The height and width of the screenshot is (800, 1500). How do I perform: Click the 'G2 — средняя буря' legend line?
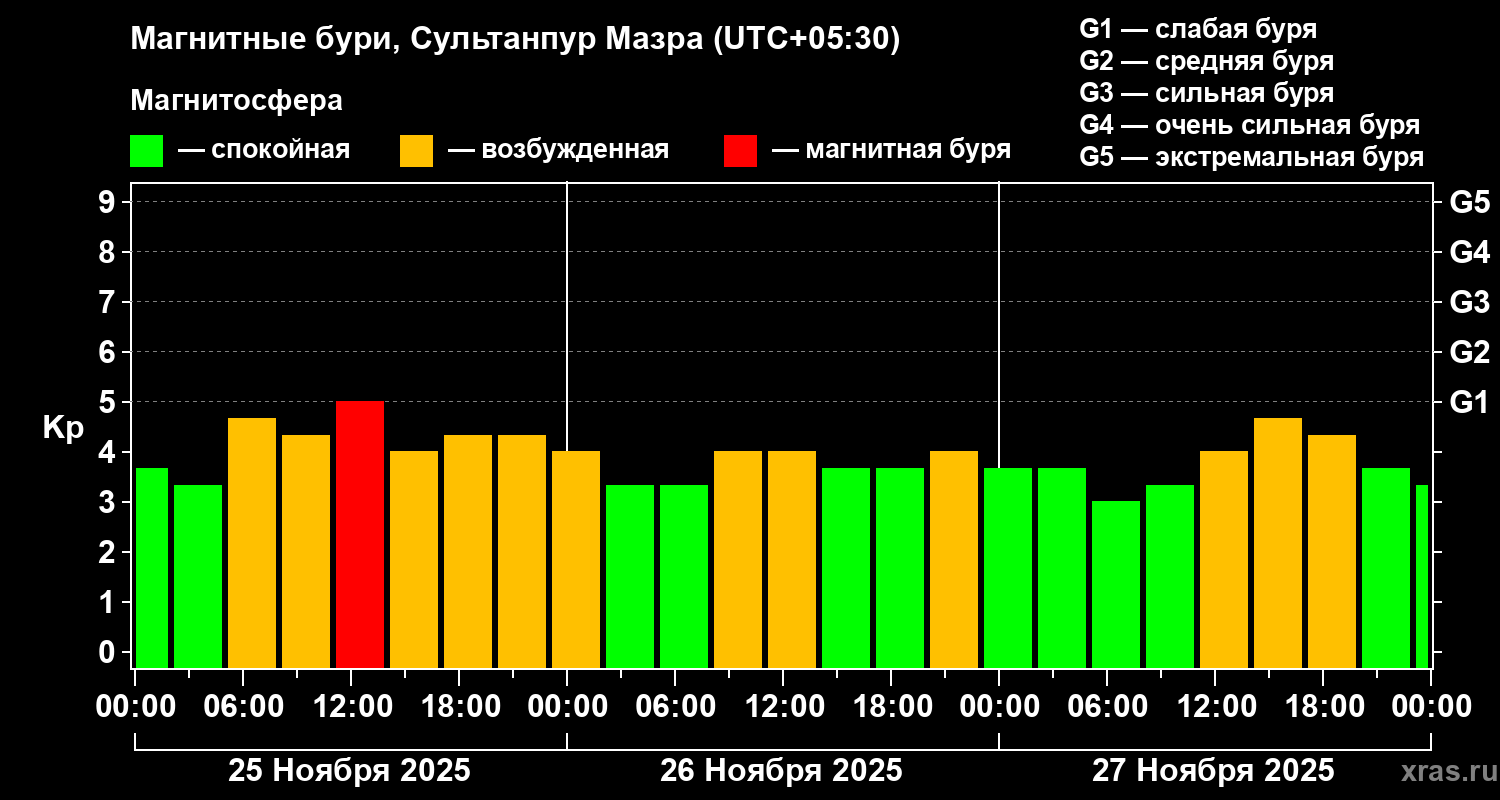pyautogui.click(x=1207, y=61)
